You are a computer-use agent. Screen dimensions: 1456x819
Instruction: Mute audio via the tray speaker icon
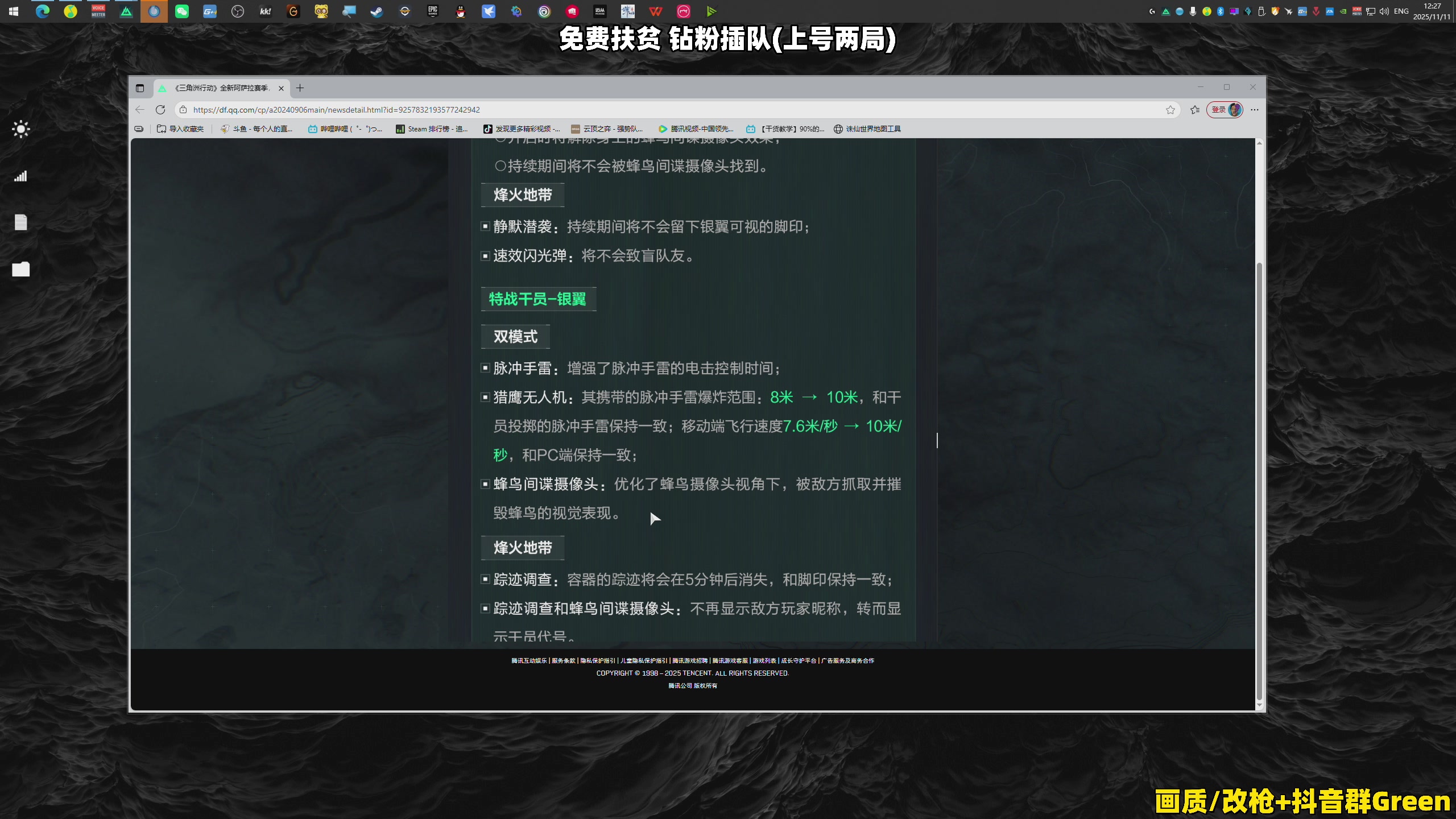[x=1384, y=11]
